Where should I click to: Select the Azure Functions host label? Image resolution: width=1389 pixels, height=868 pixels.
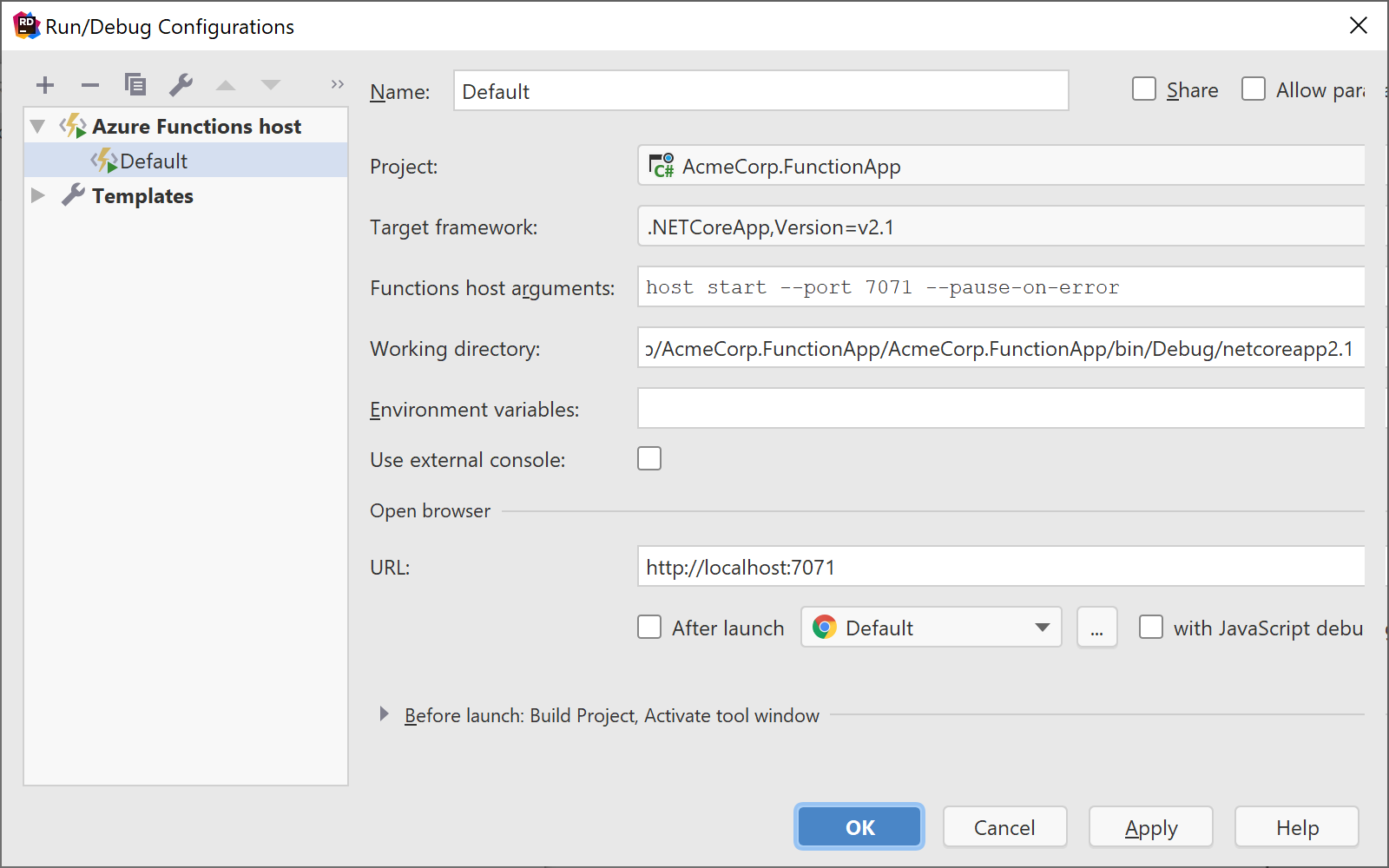tap(196, 127)
